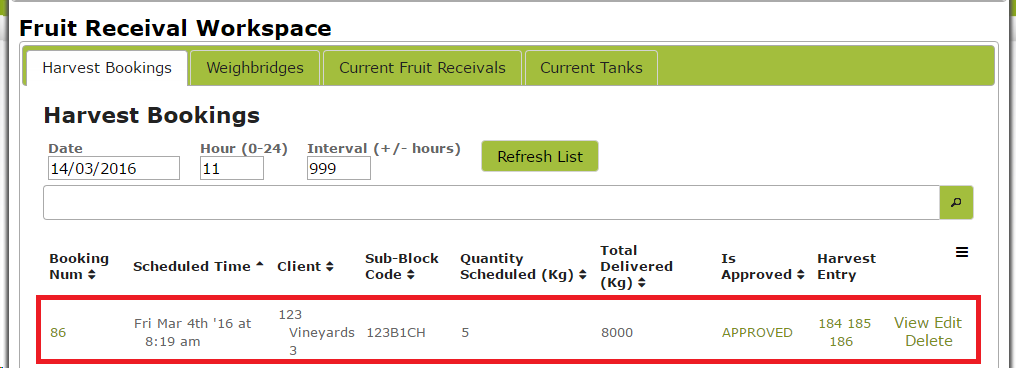Focus the Date input field

point(114,168)
